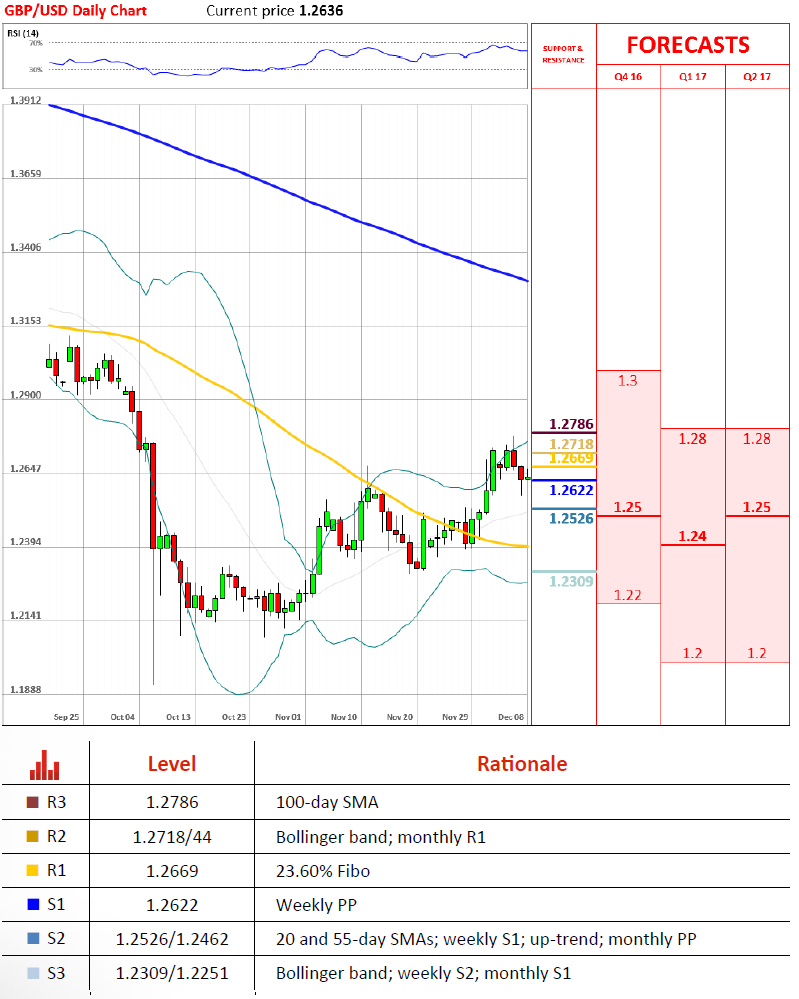The height and width of the screenshot is (999, 799).
Task: Click the R3 row label
Action: coord(56,802)
